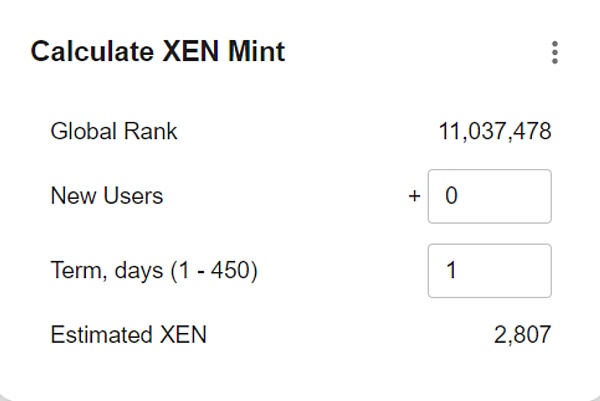Click the plus sign beside New Users

click(x=414, y=196)
